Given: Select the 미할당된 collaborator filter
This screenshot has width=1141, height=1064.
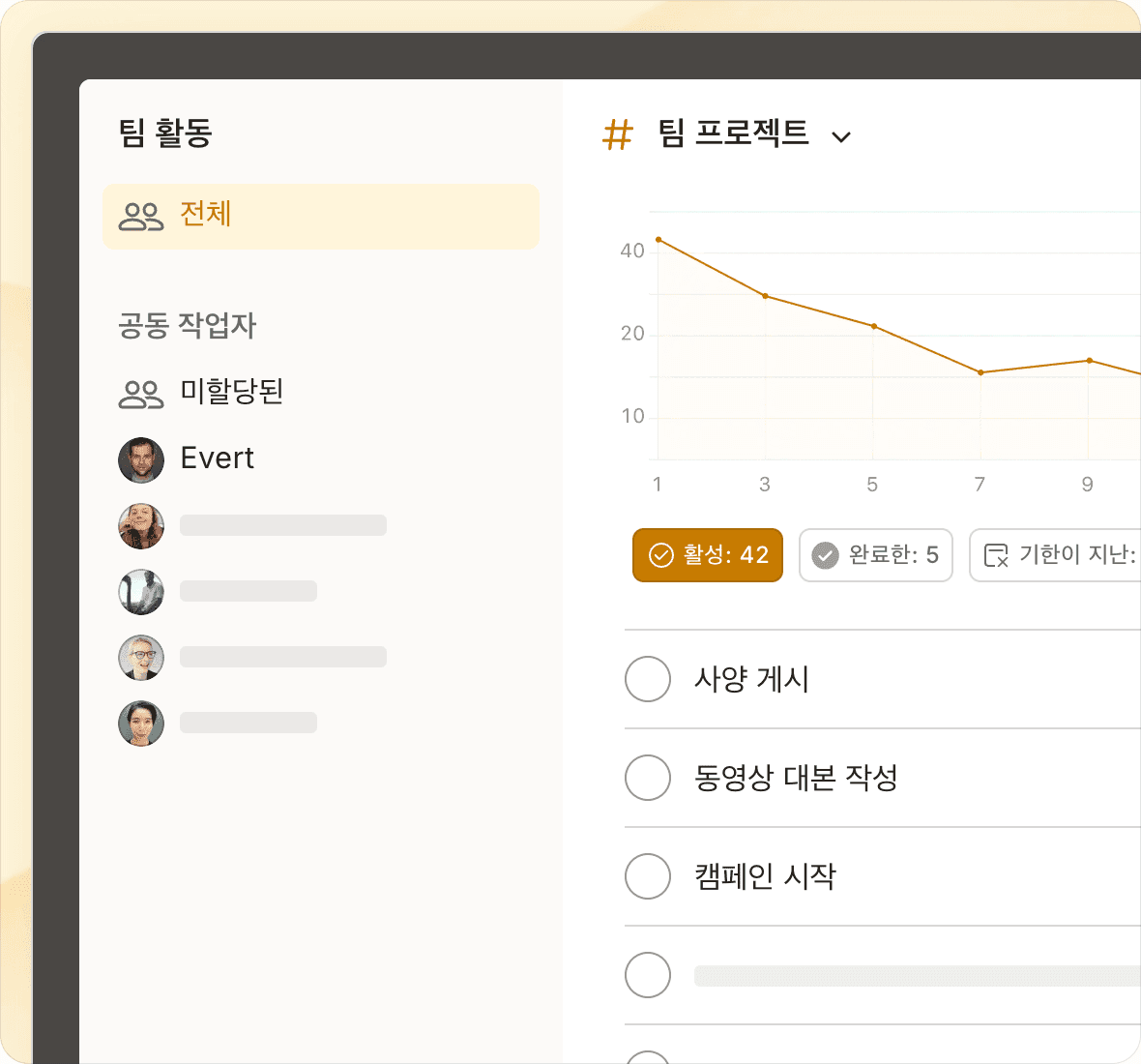Looking at the screenshot, I should [x=232, y=393].
